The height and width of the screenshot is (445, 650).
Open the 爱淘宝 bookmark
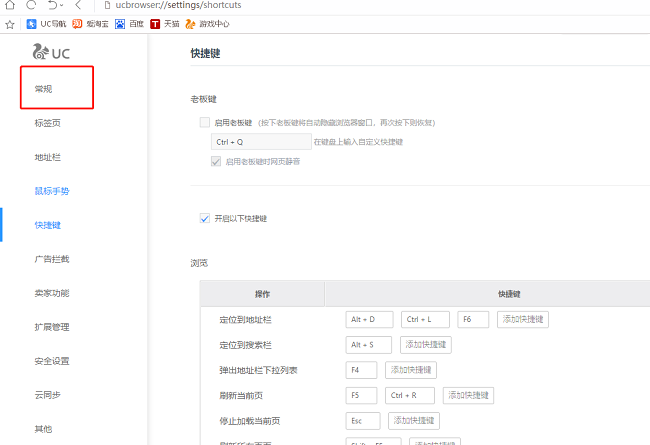90,24
